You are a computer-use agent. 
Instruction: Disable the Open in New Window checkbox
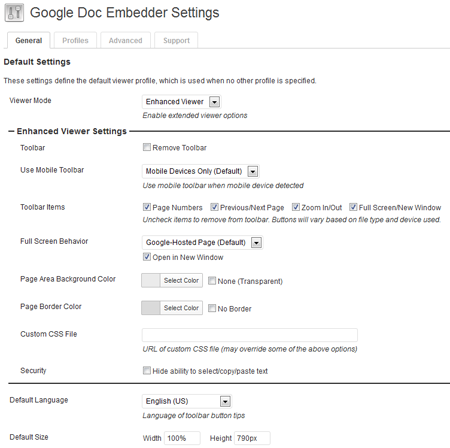pos(147,257)
